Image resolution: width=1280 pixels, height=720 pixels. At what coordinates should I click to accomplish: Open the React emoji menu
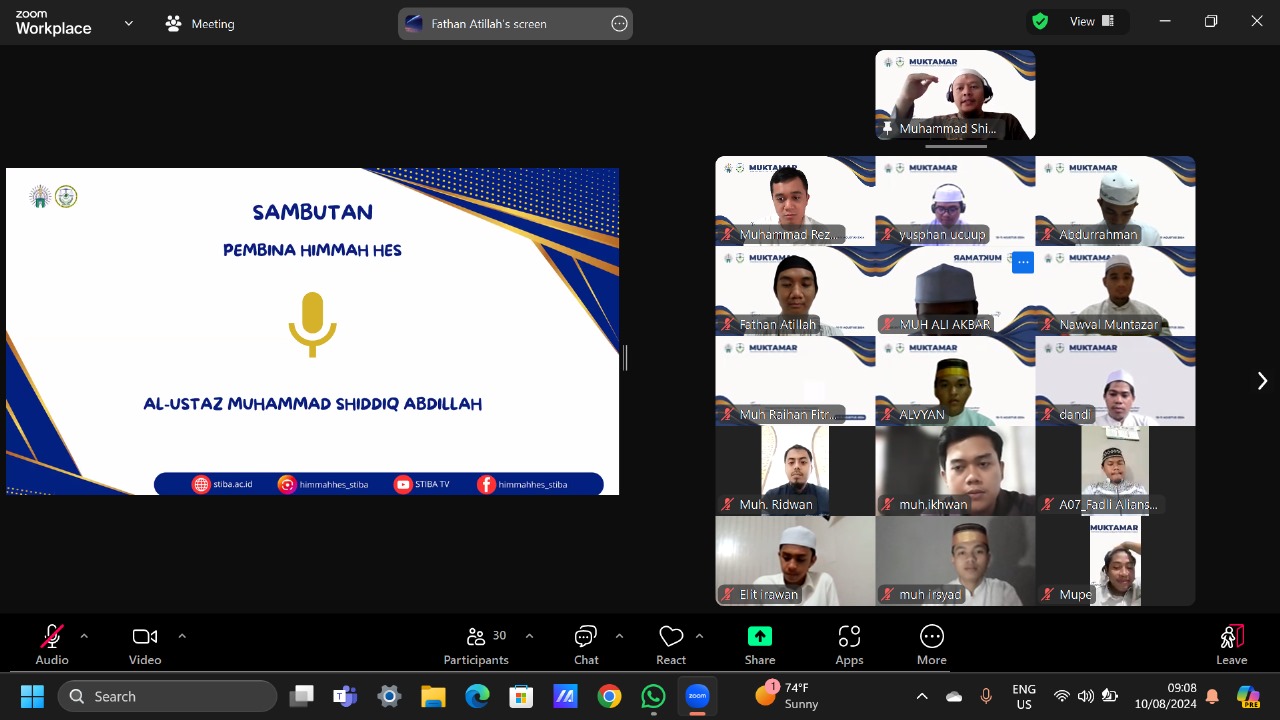coord(671,645)
